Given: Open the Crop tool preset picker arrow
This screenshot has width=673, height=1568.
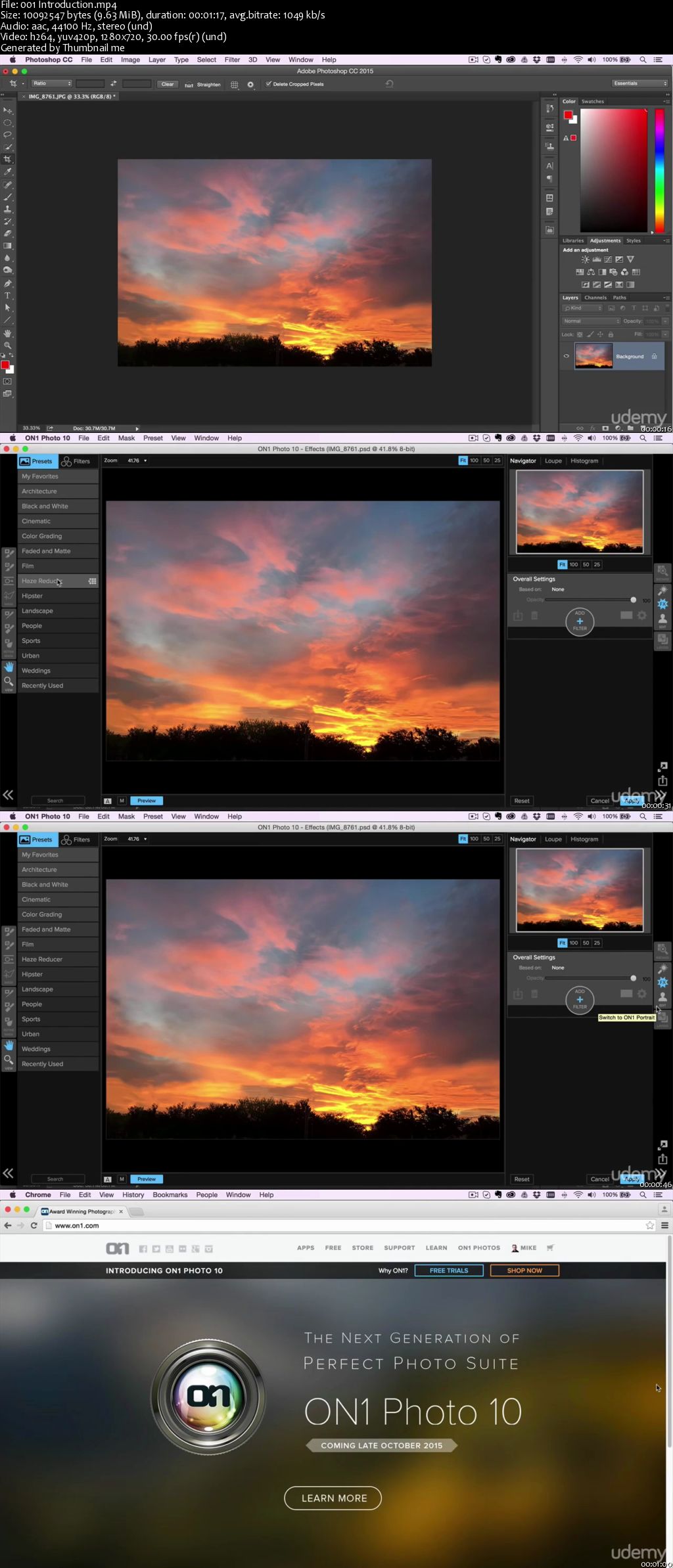Looking at the screenshot, I should tap(23, 83).
